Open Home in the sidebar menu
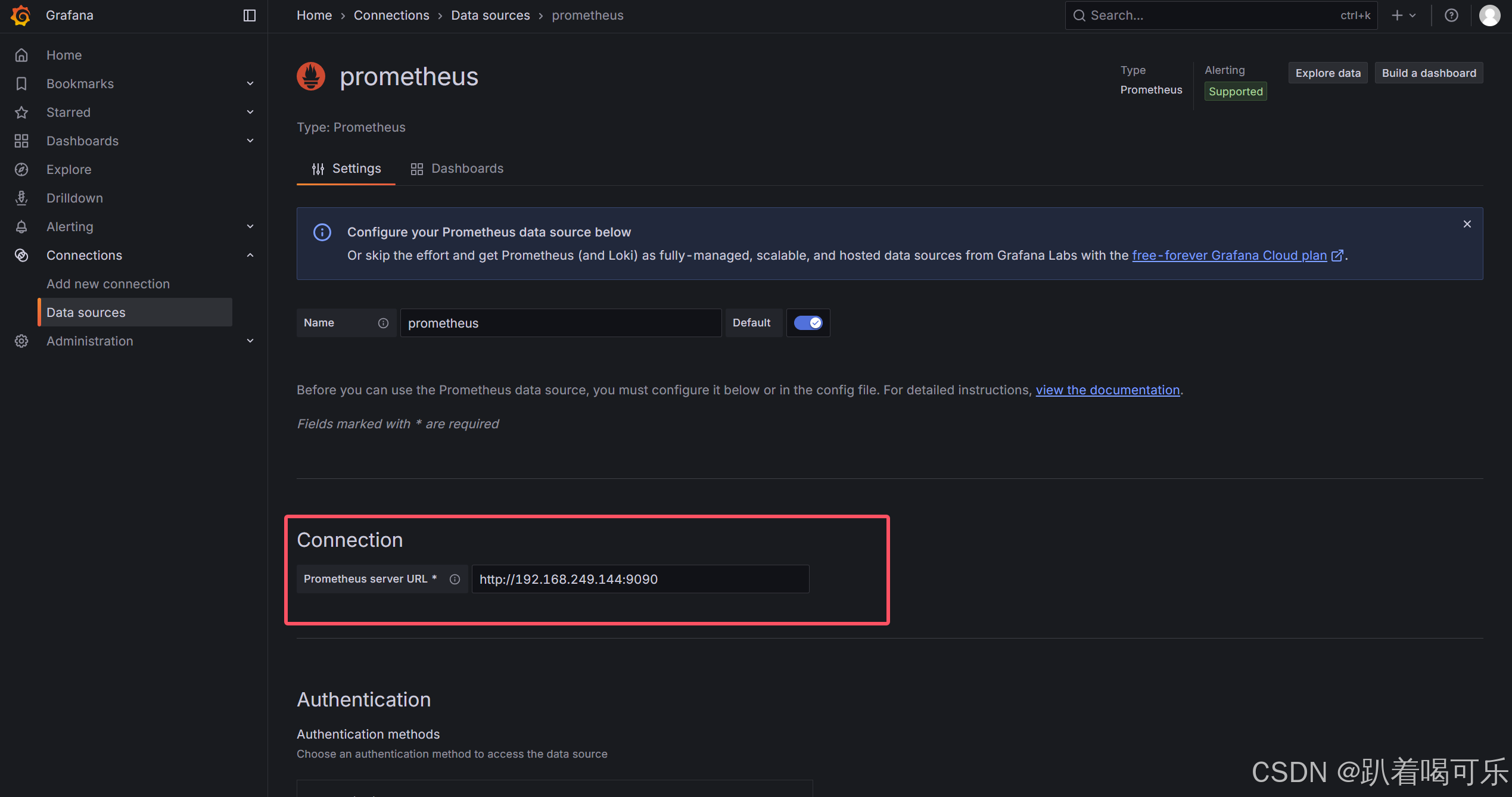The image size is (1512, 797). 64,55
